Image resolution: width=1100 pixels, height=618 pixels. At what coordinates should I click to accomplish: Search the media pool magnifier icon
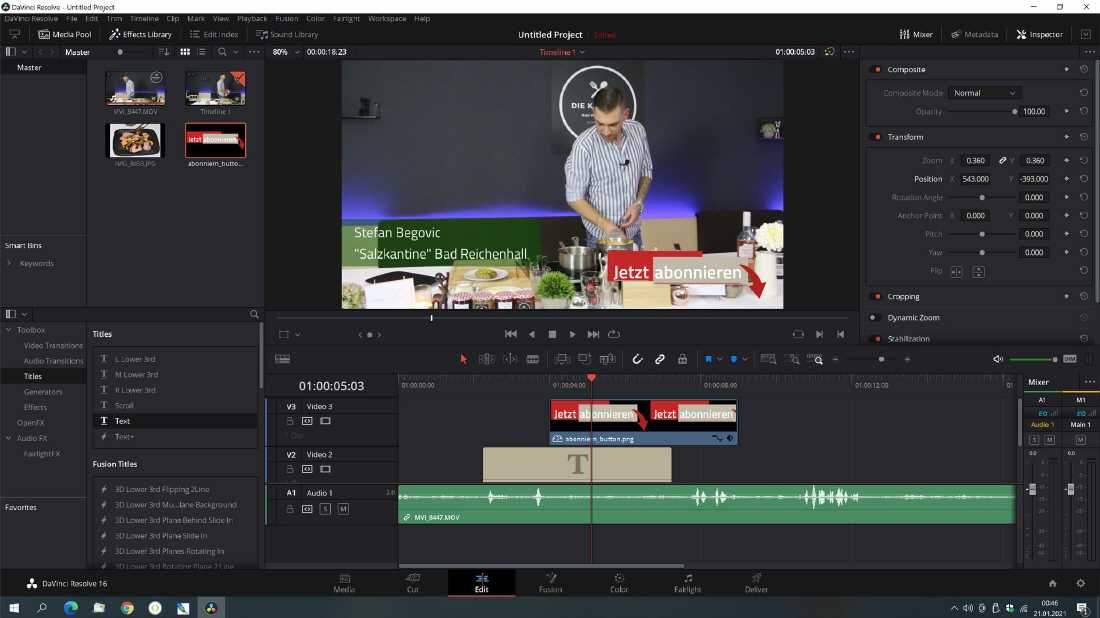click(x=222, y=52)
